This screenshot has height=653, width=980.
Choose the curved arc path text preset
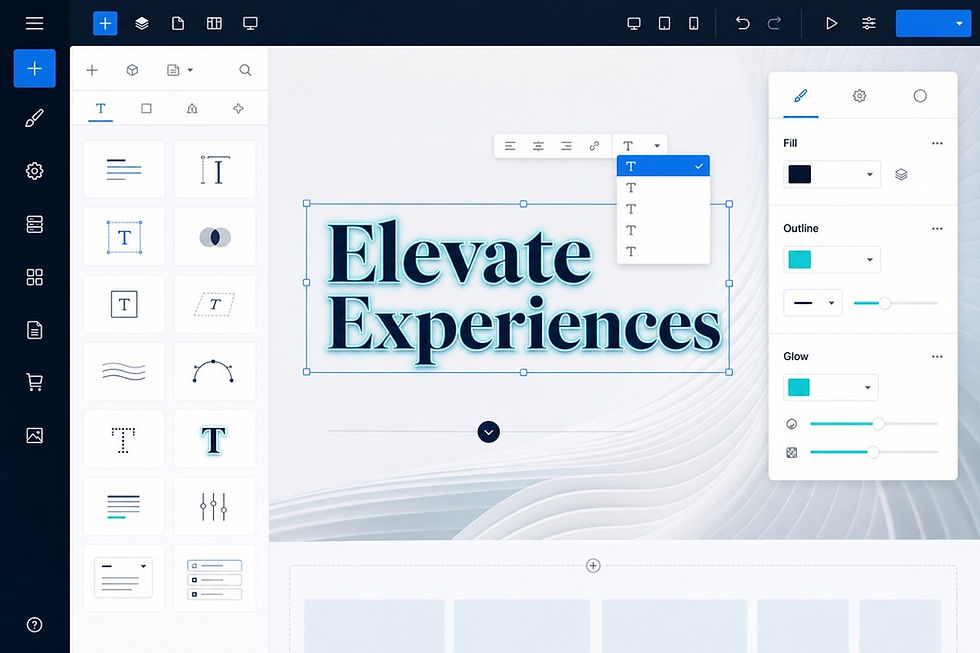coord(215,372)
